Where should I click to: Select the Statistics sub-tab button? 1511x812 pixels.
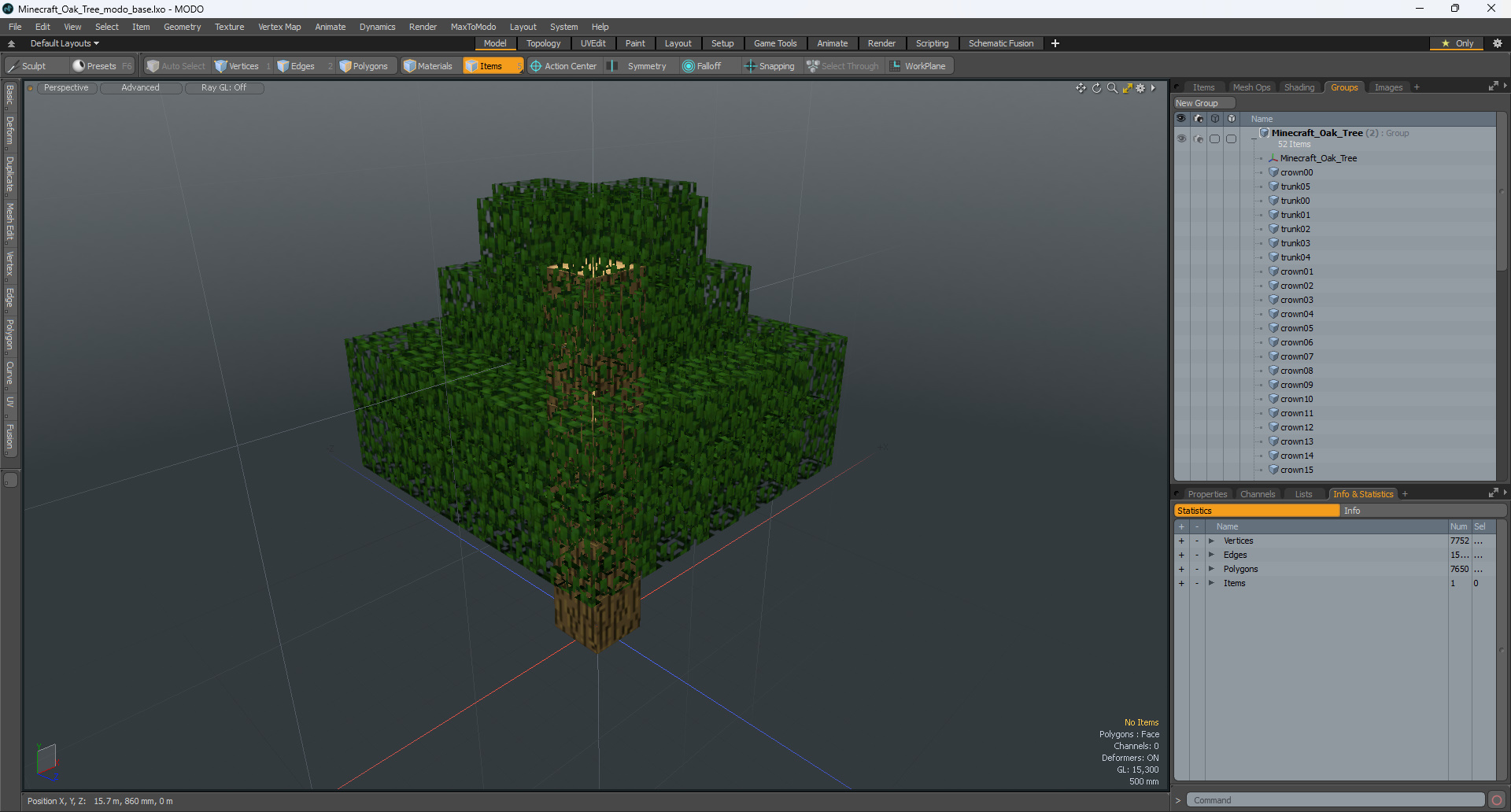[x=1257, y=511]
